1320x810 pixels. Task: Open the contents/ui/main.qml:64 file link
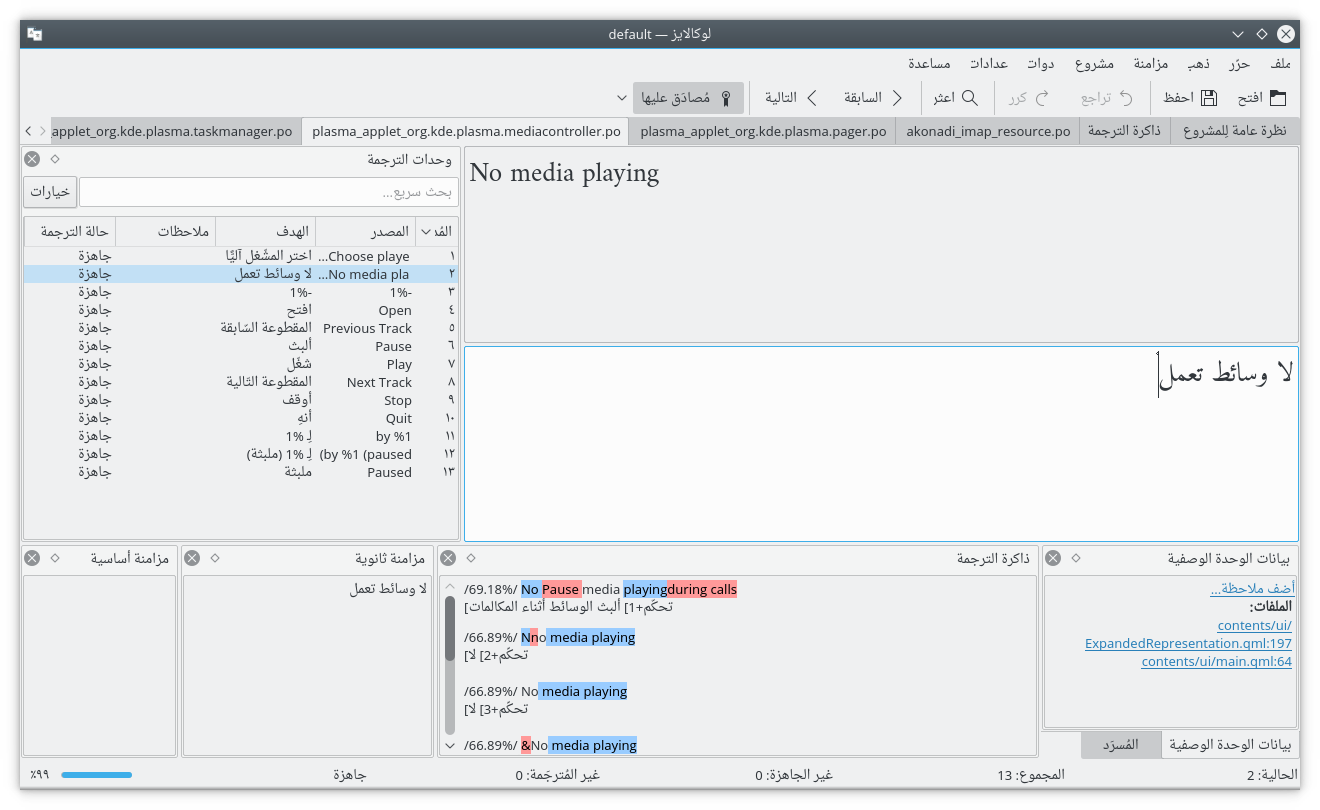pos(1216,661)
